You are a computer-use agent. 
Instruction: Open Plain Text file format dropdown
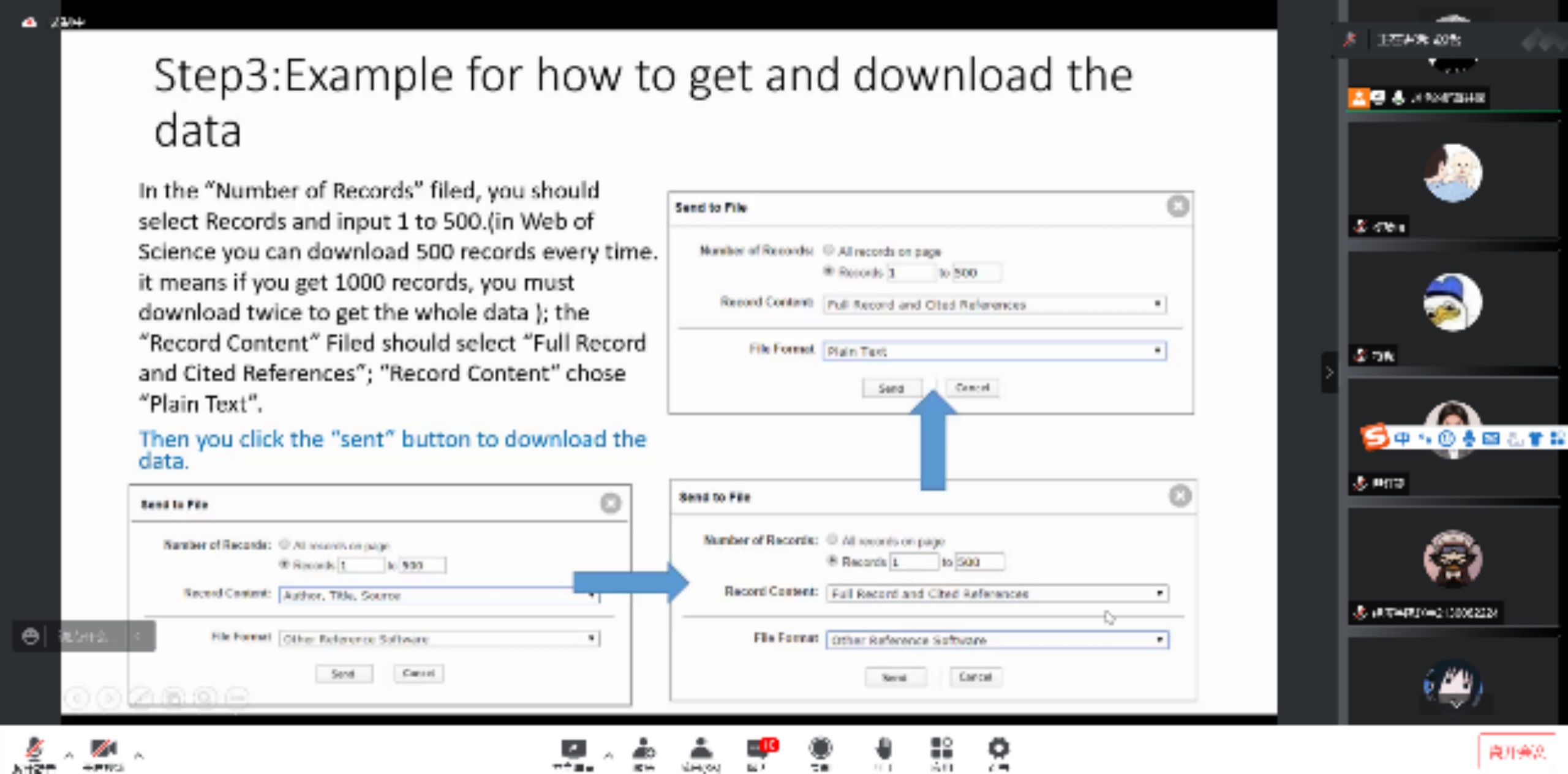point(994,351)
